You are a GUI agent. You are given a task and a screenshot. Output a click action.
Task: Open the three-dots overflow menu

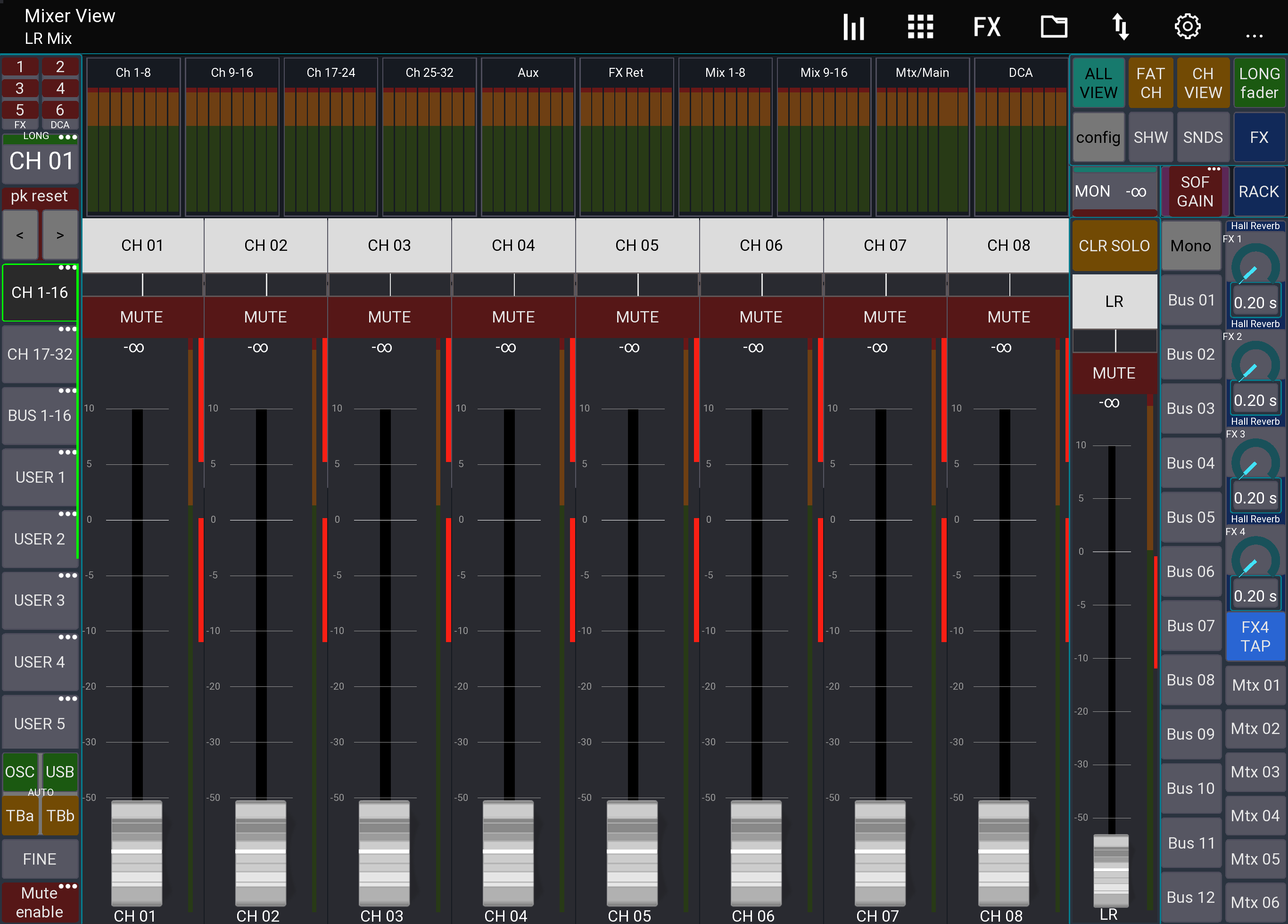coord(1254,35)
